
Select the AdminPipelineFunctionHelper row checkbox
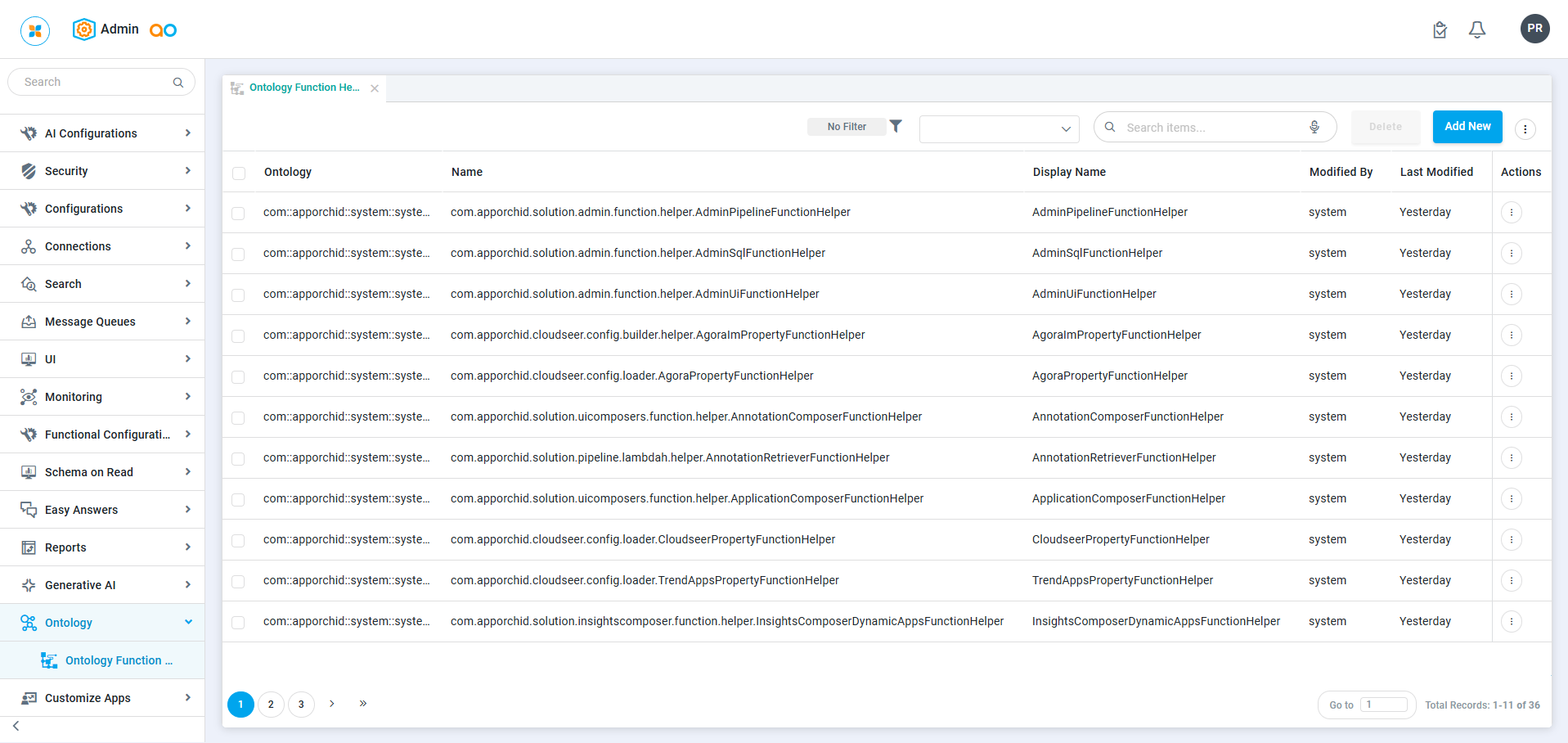click(238, 214)
